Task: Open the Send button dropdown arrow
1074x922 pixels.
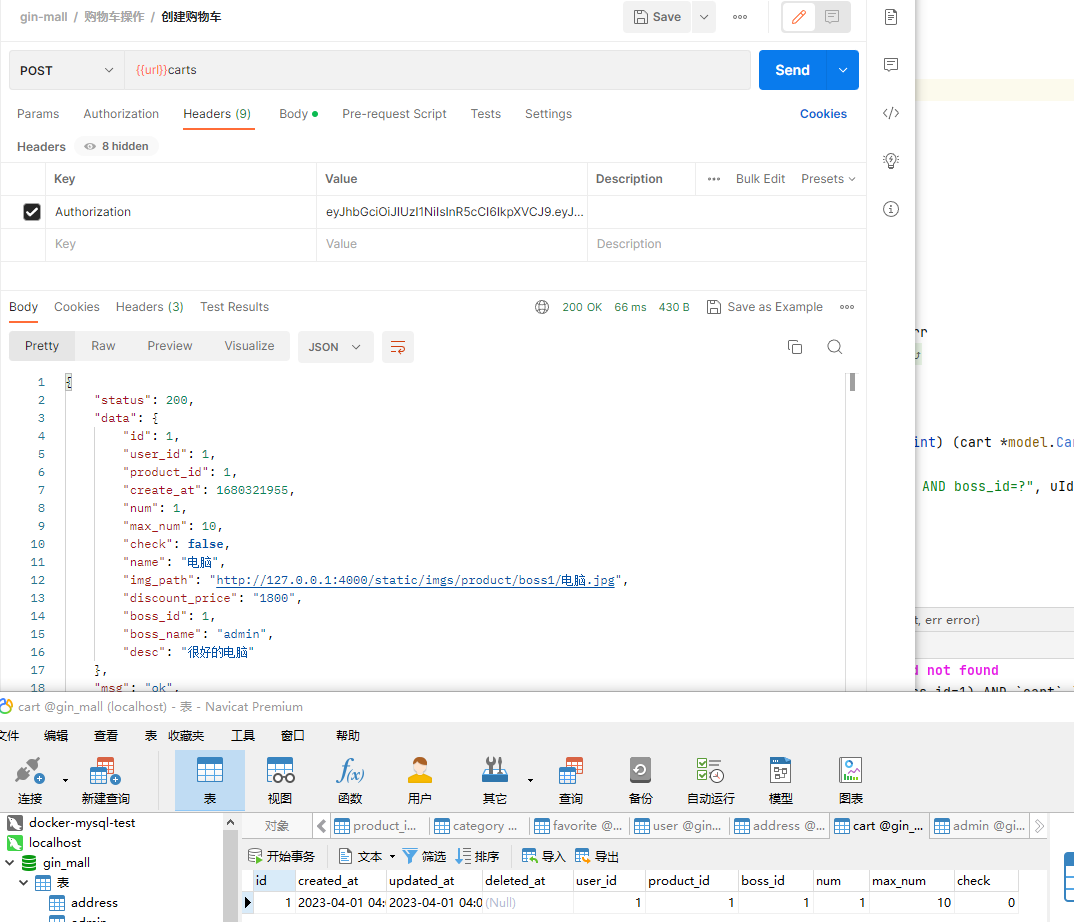Action: [x=843, y=70]
